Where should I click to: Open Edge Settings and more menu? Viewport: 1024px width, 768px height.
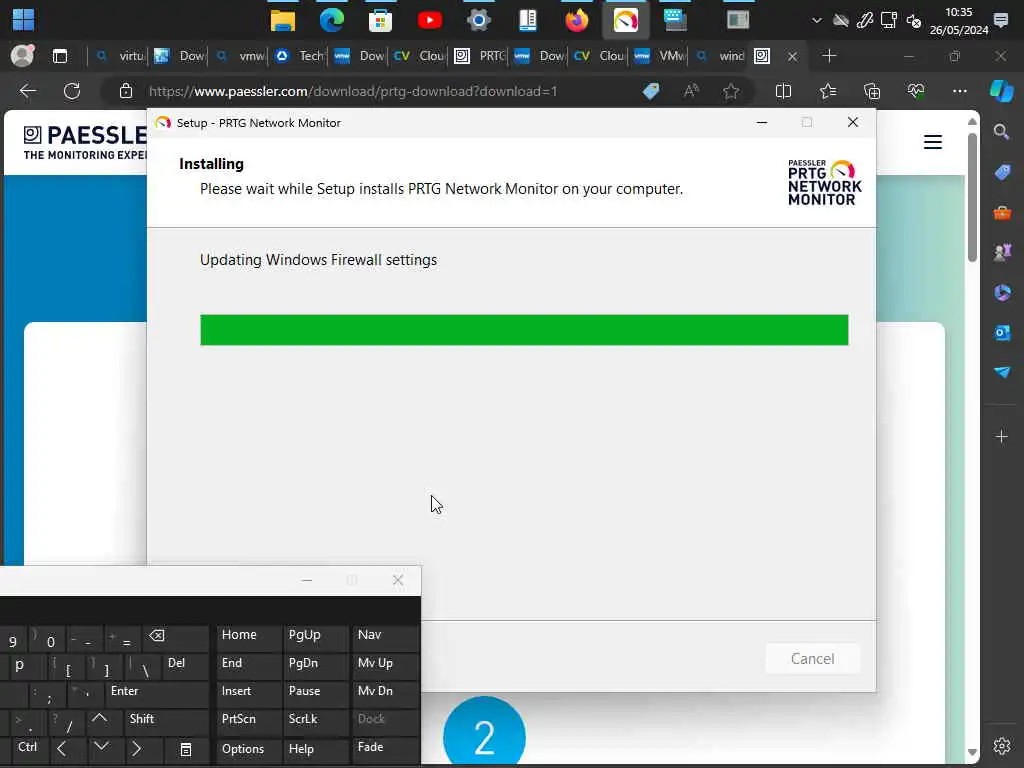click(x=959, y=91)
